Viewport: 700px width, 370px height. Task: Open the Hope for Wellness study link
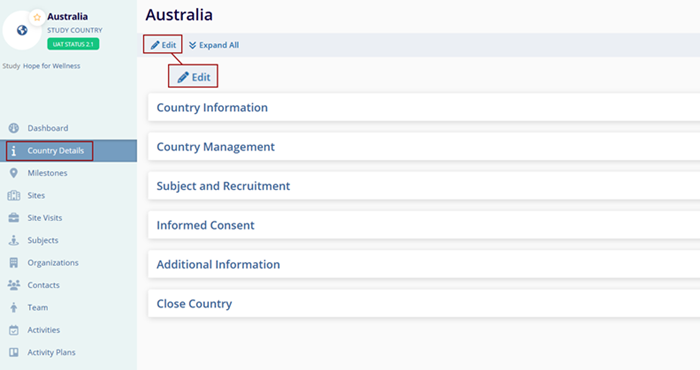(x=51, y=66)
